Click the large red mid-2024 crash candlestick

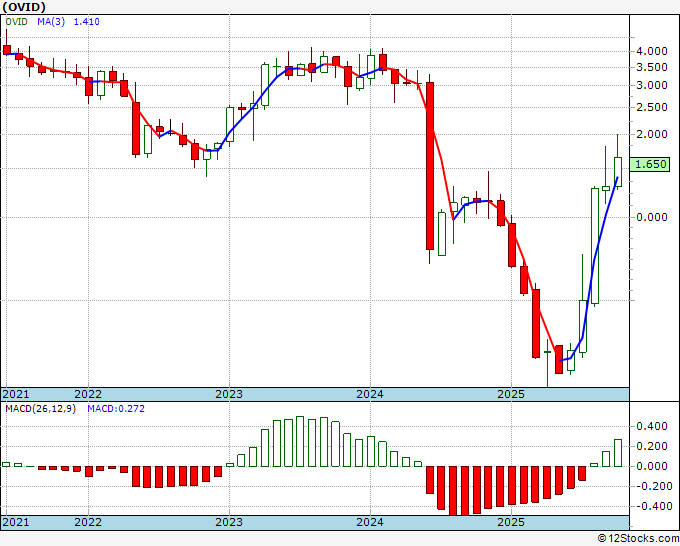(x=430, y=166)
